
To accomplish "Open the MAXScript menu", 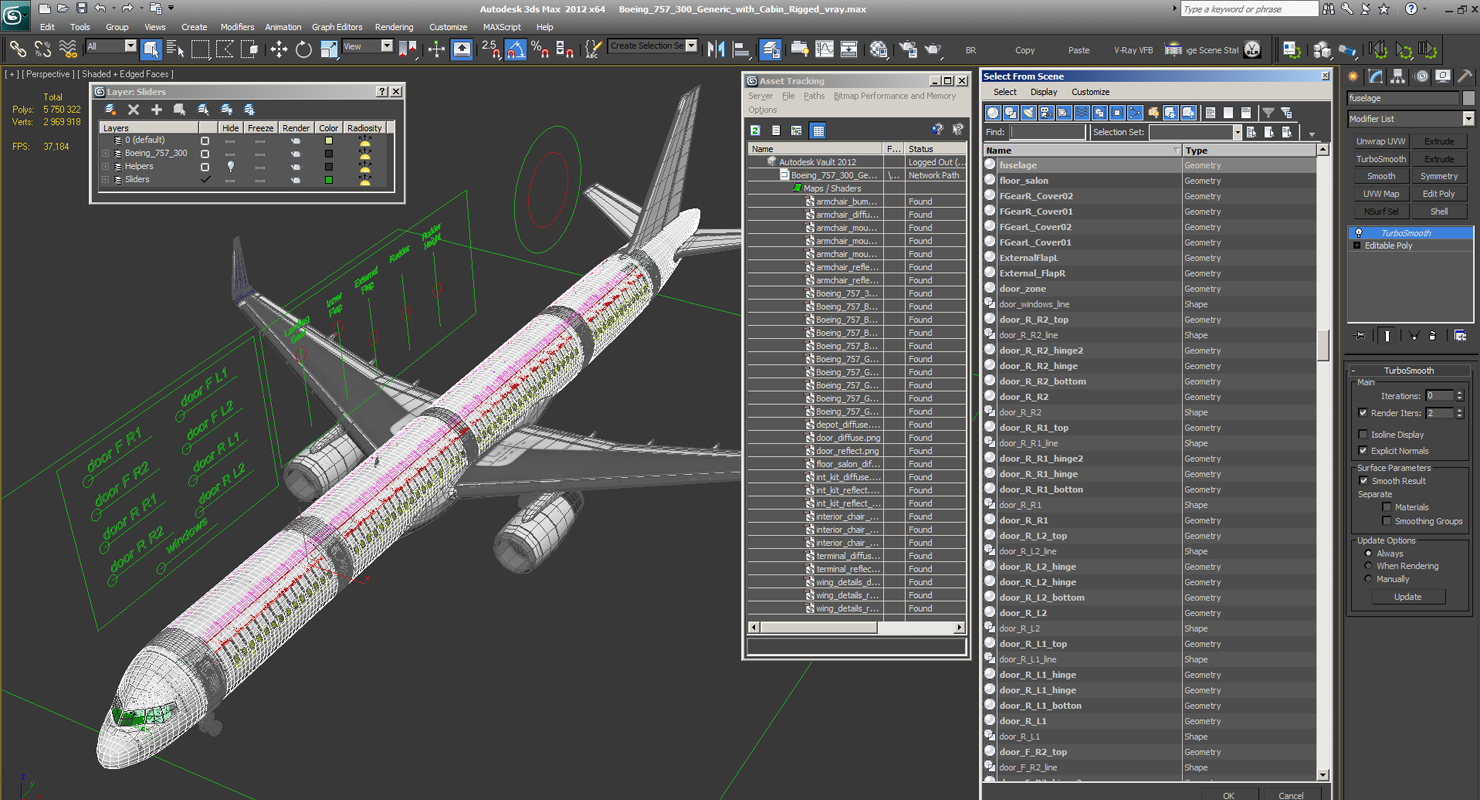I will (502, 27).
